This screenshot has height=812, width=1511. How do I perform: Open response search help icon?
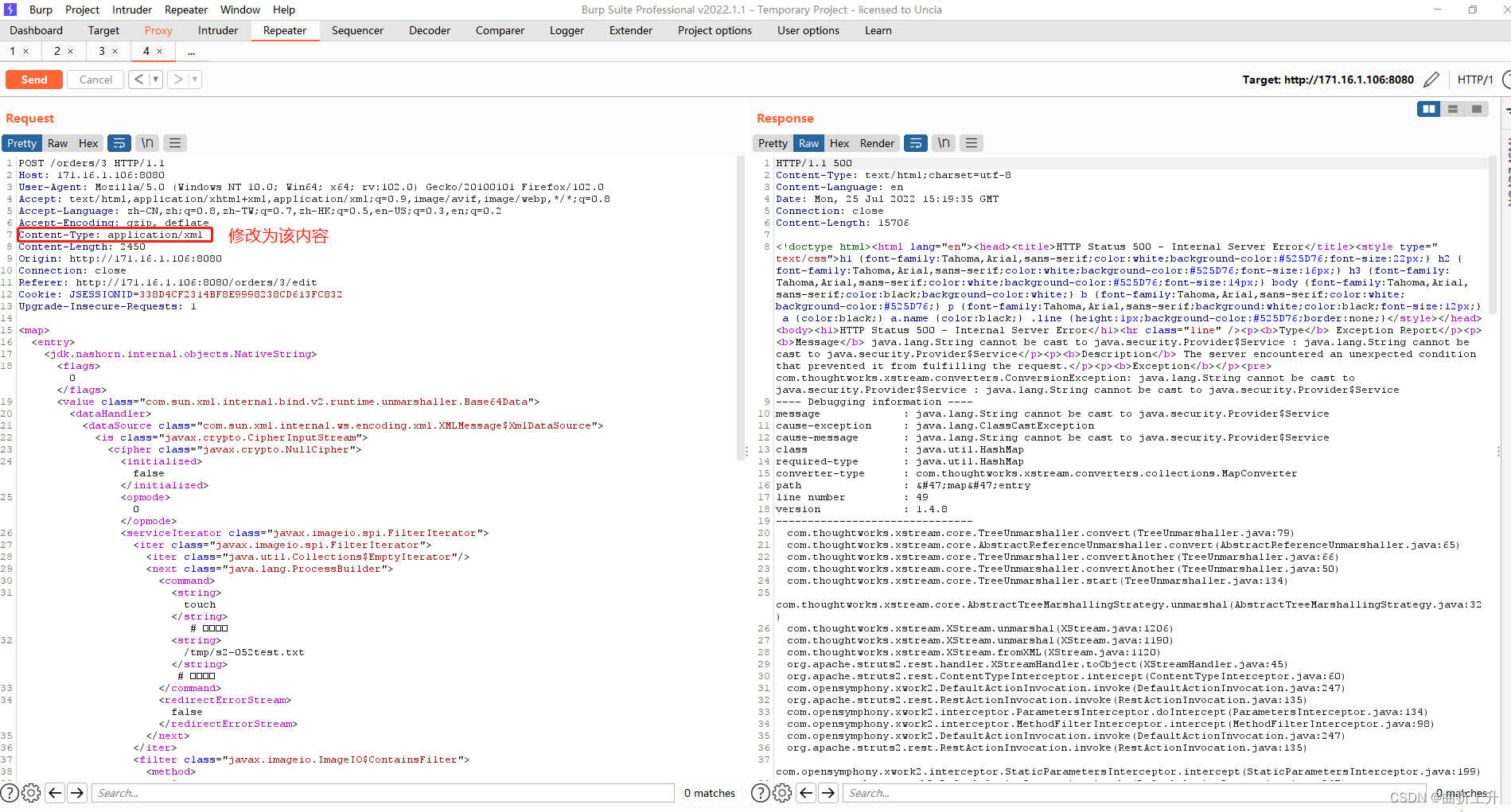click(x=761, y=793)
